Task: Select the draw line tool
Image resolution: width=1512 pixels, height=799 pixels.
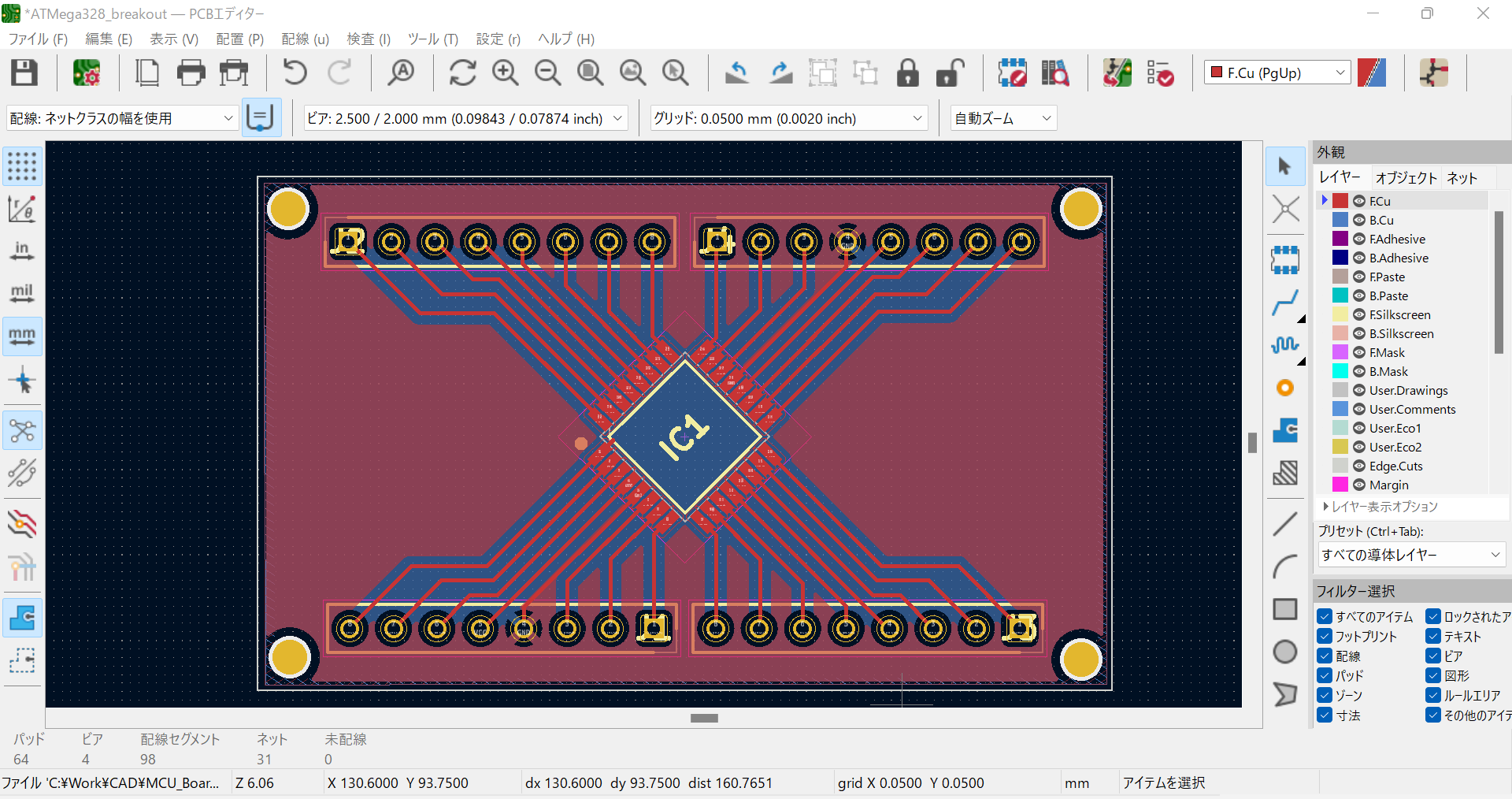Action: click(1285, 524)
